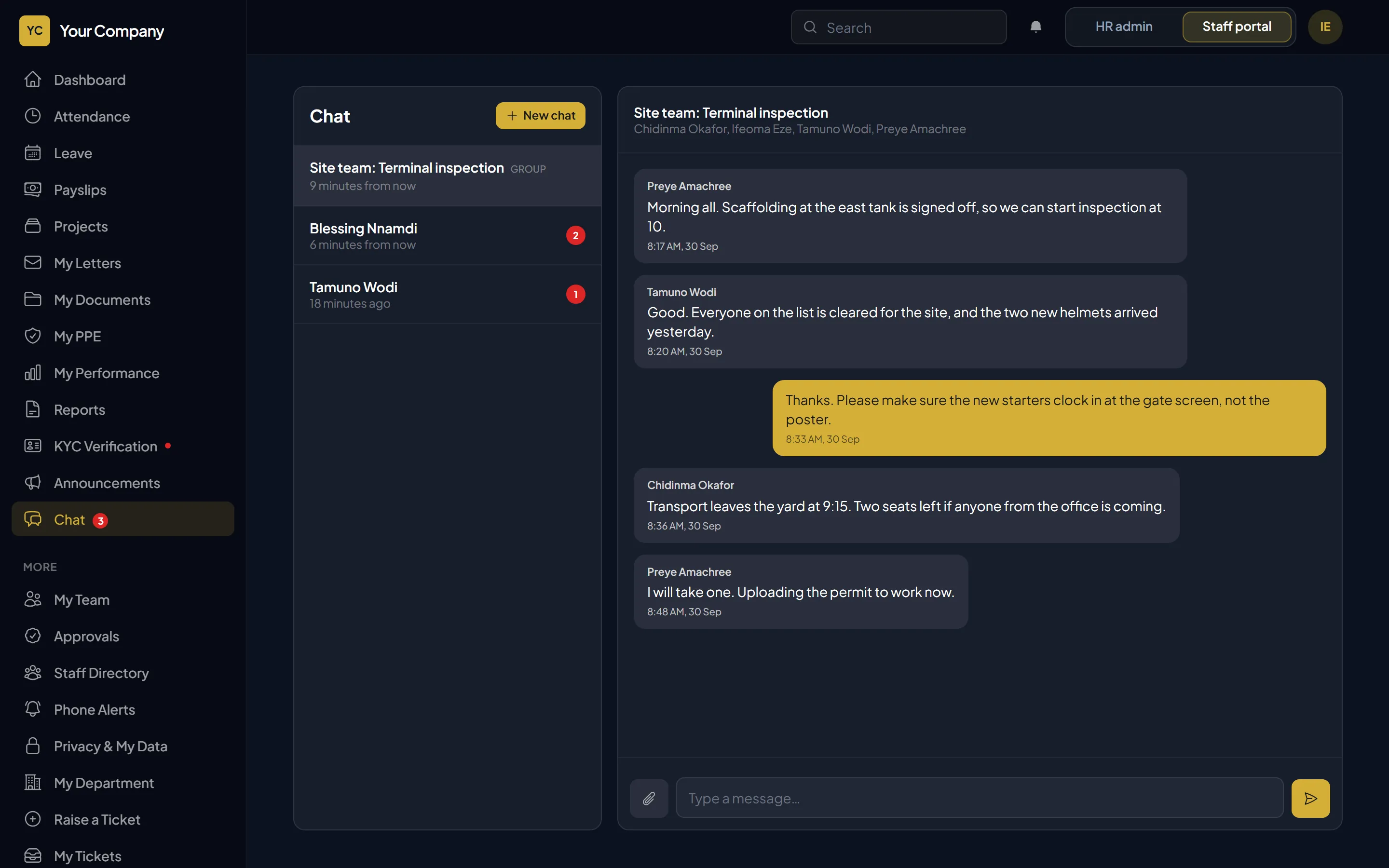Click the participants list under chat title
1389x868 pixels.
(x=800, y=129)
